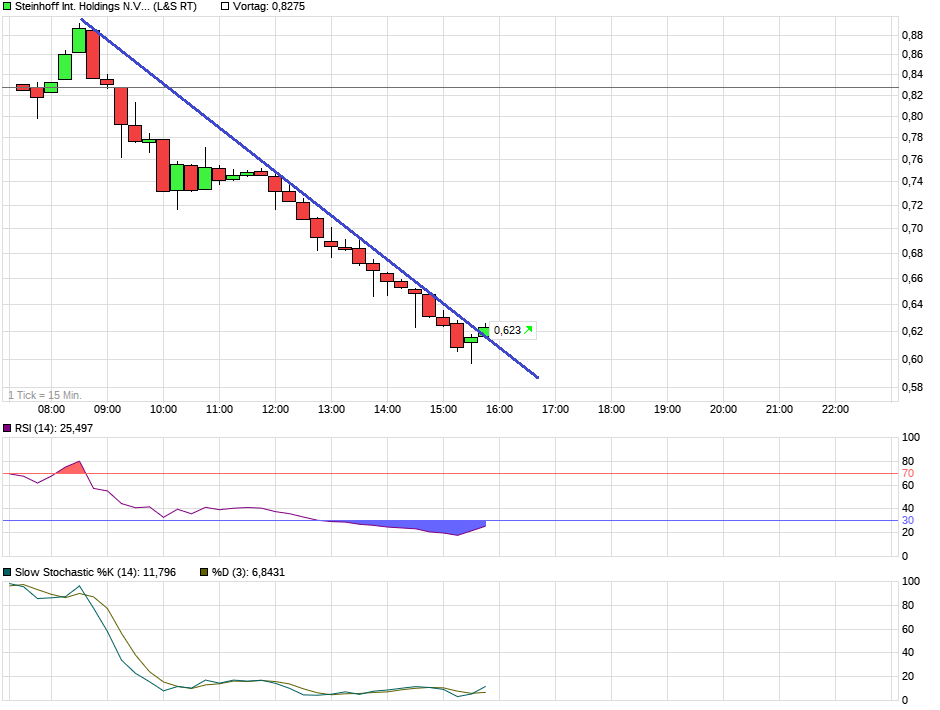This screenshot has height=710, width=940.
Task: Click the Slow Stochastic %K (14): 11,796 label
Action: pyautogui.click(x=95, y=572)
